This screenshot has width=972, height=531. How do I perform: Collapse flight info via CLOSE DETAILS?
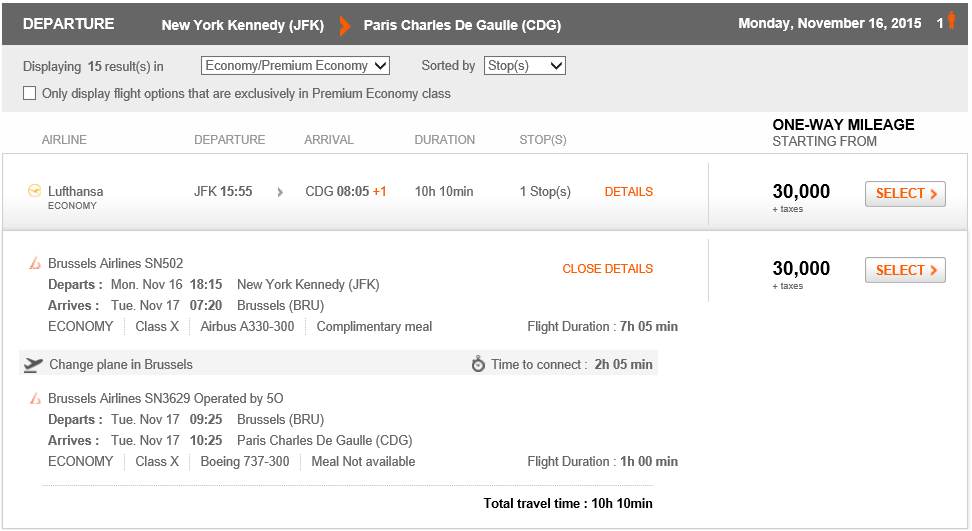[x=608, y=269]
